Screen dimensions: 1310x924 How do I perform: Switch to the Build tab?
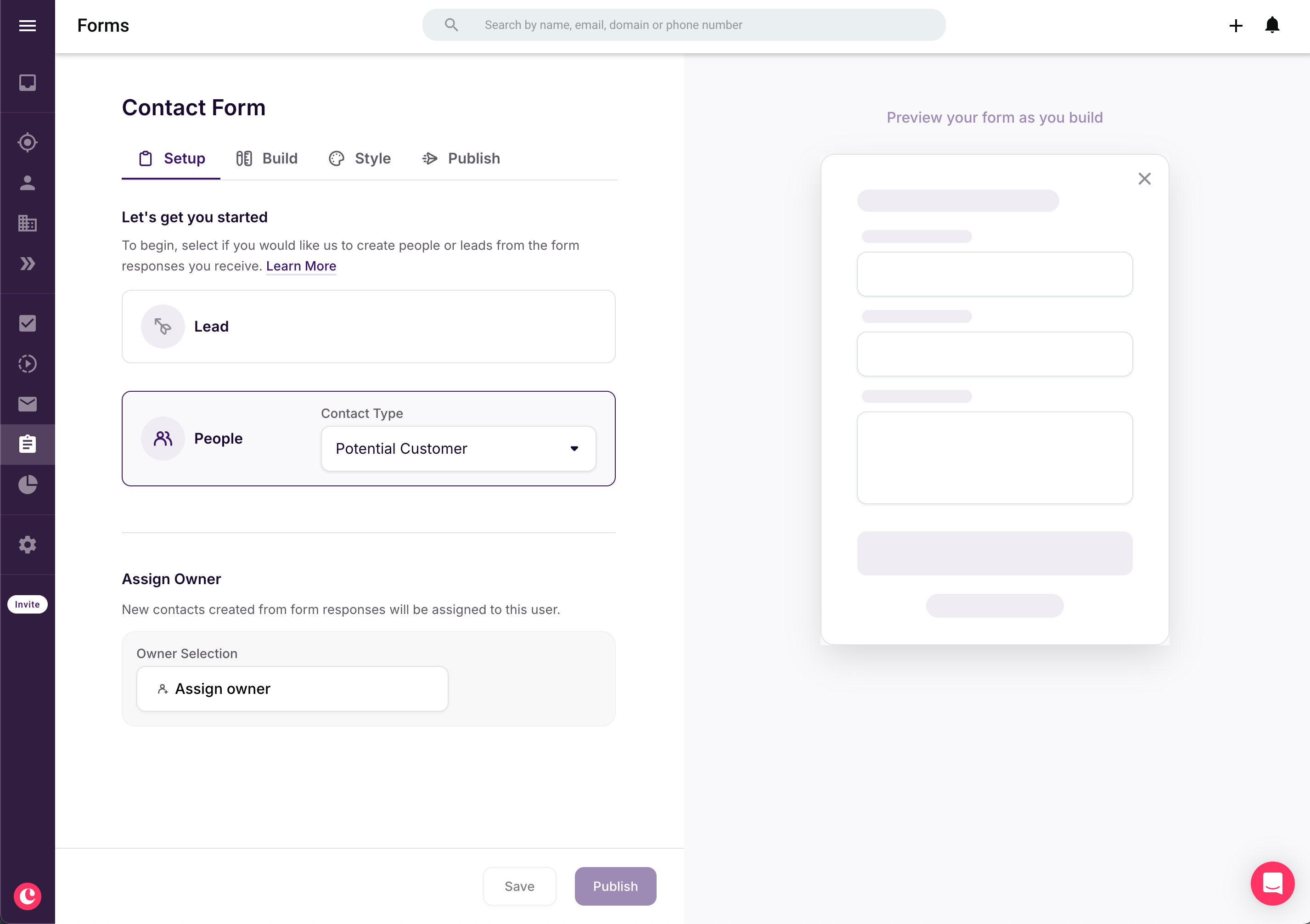pyautogui.click(x=267, y=158)
